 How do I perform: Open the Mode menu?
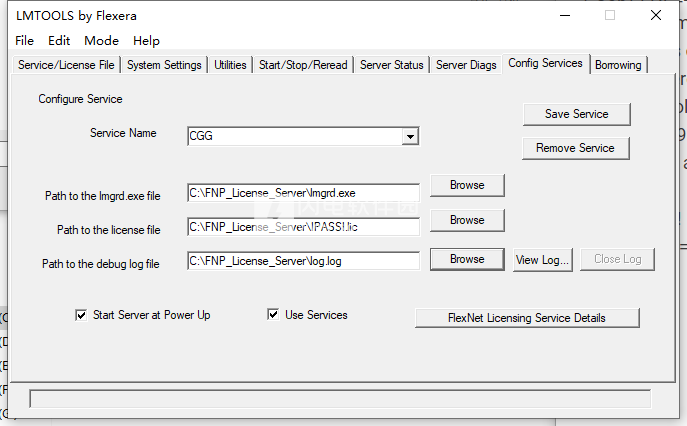102,41
